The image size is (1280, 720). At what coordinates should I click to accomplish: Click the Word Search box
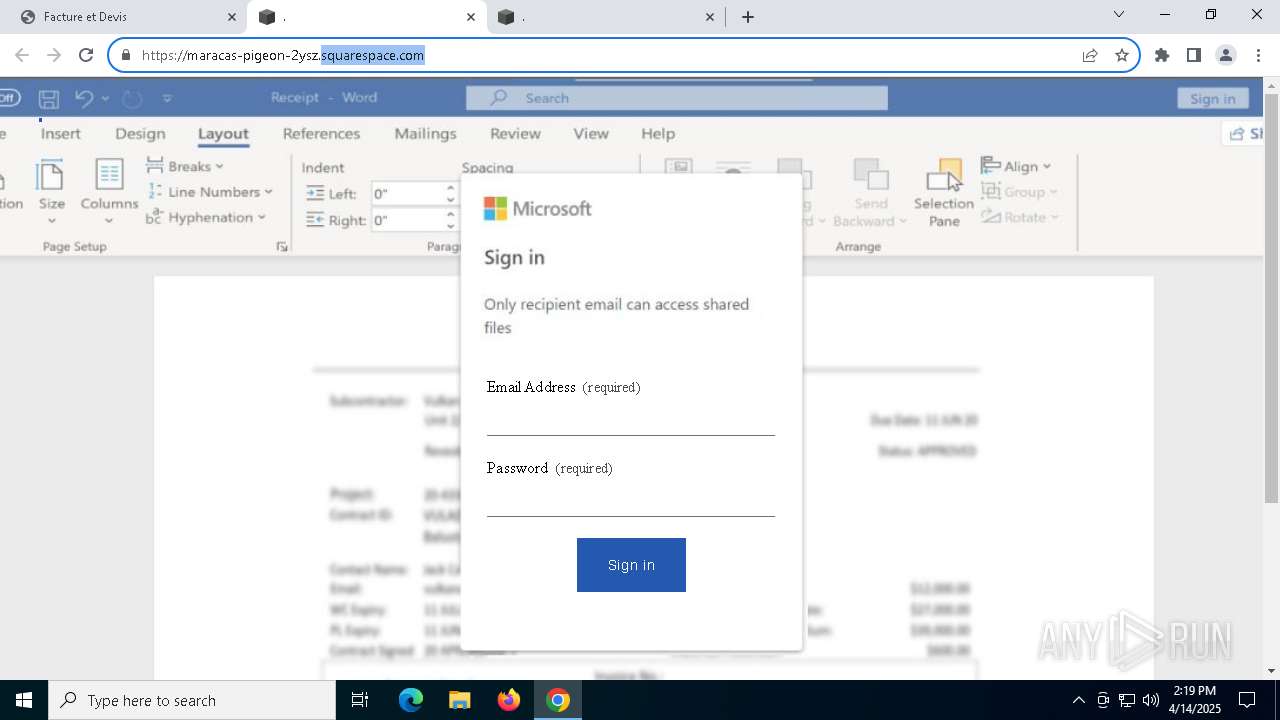pos(676,98)
